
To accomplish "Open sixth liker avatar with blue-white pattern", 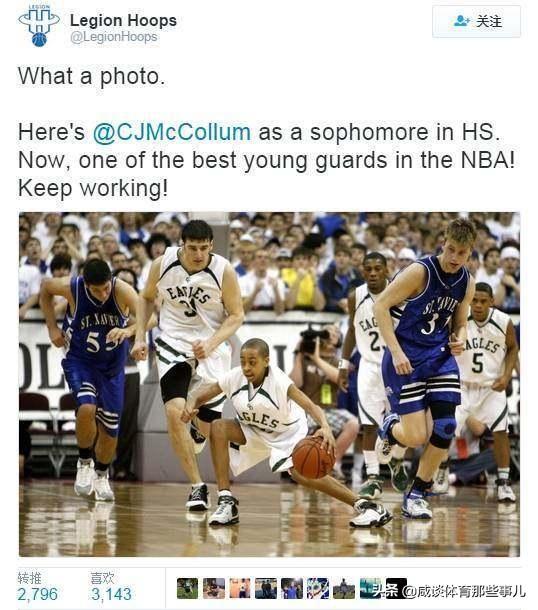I will coord(318,588).
